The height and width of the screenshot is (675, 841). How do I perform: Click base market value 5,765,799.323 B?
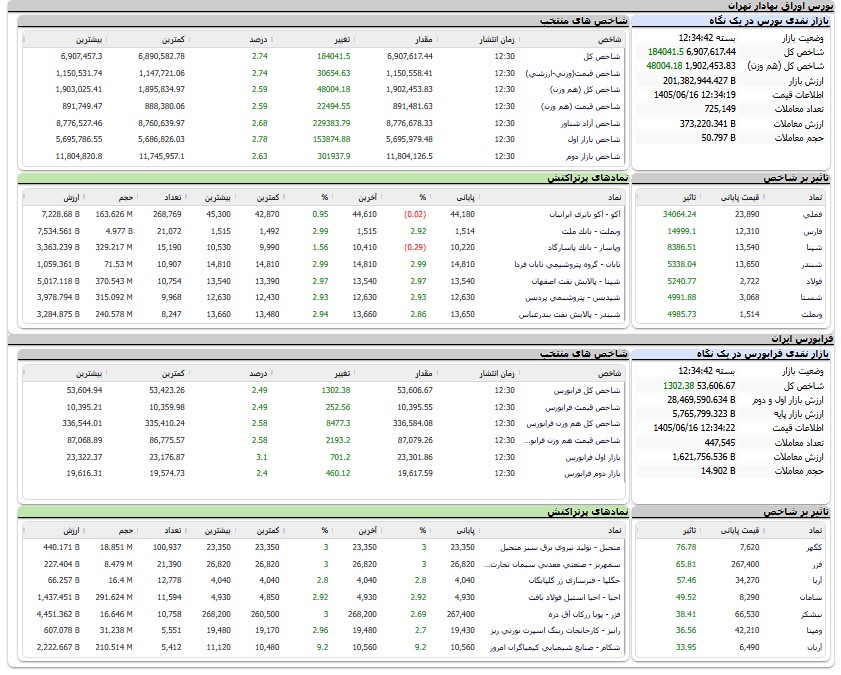click(x=704, y=414)
